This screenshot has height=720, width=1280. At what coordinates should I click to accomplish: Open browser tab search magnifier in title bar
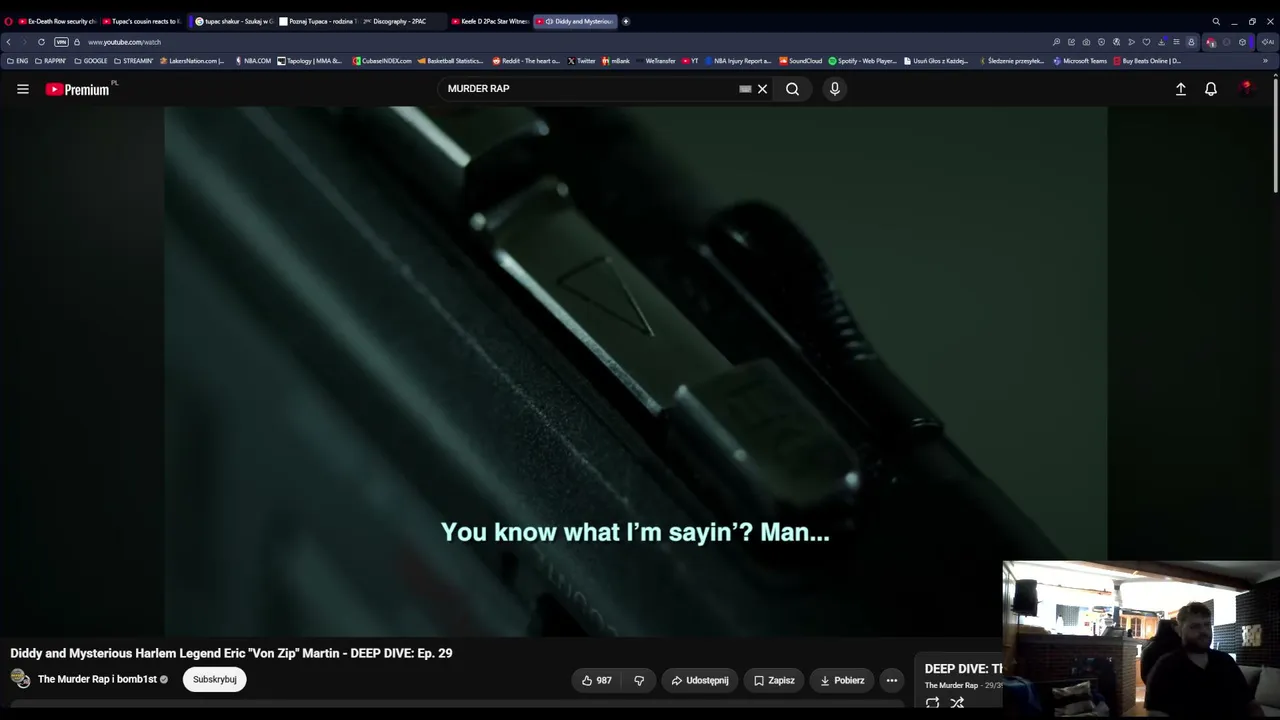[1216, 21]
